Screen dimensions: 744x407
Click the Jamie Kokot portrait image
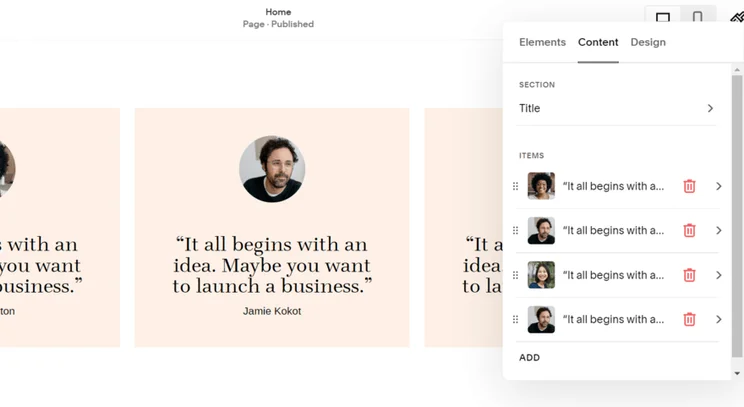tap(272, 169)
